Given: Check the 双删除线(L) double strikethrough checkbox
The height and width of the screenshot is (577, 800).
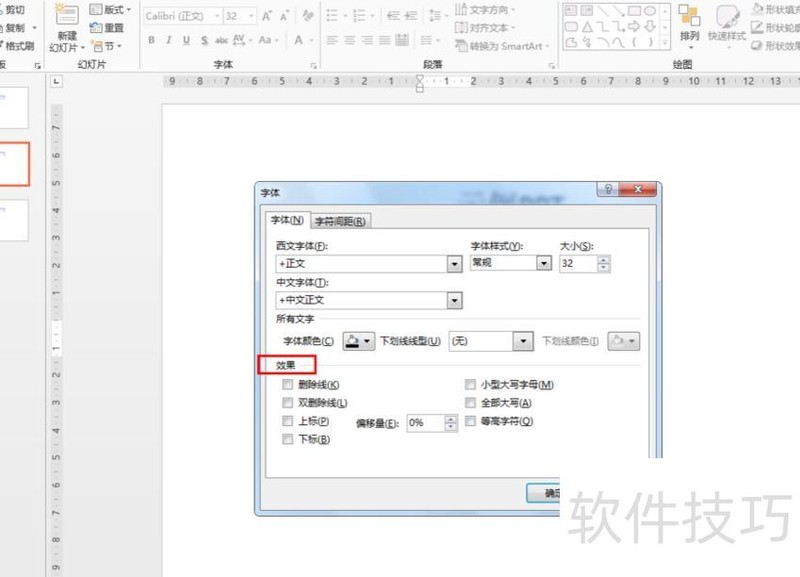Looking at the screenshot, I should pos(288,403).
